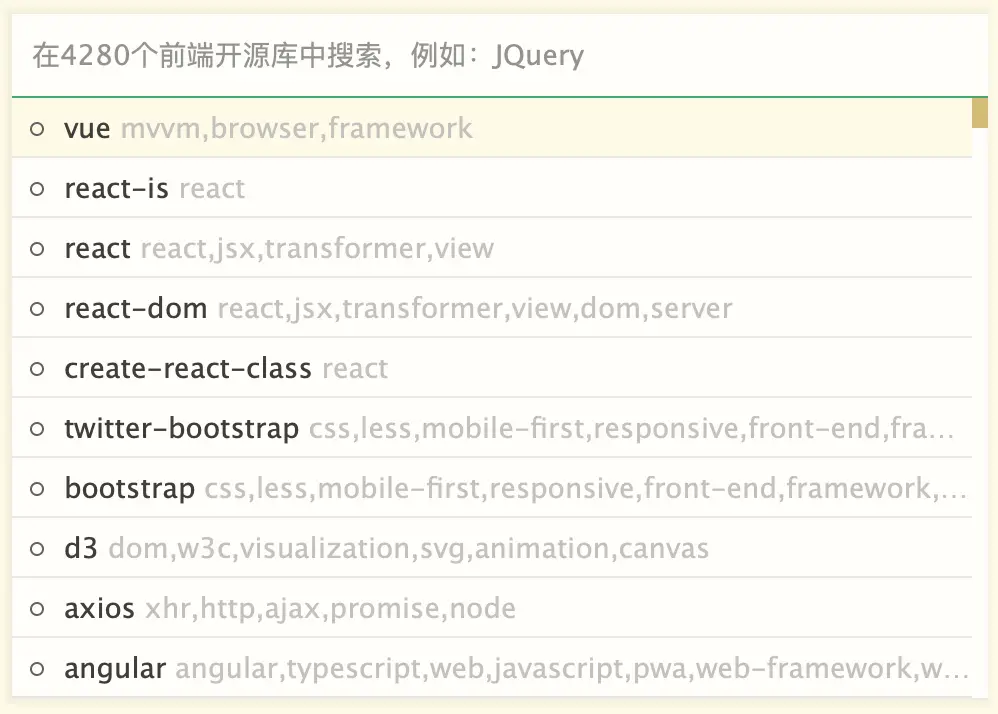This screenshot has width=998, height=714.
Task: Select the create-react-class result
Action: [491, 368]
